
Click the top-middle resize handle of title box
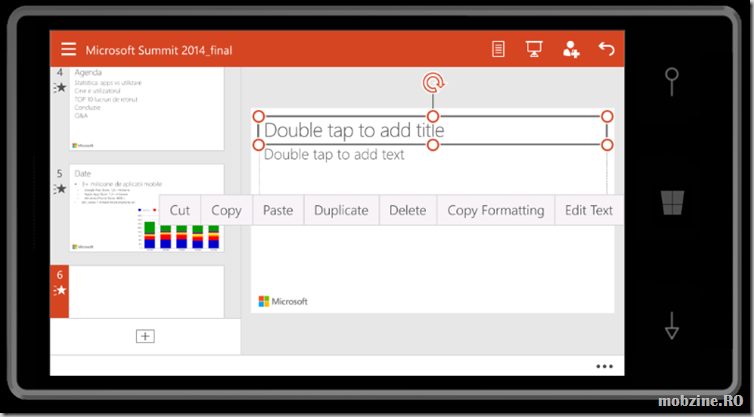433,116
